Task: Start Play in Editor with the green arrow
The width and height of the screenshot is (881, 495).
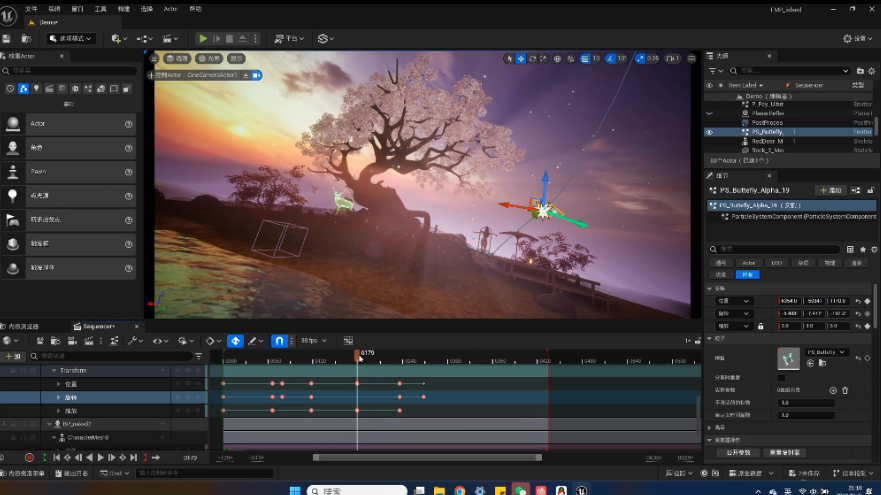Action: [x=203, y=39]
